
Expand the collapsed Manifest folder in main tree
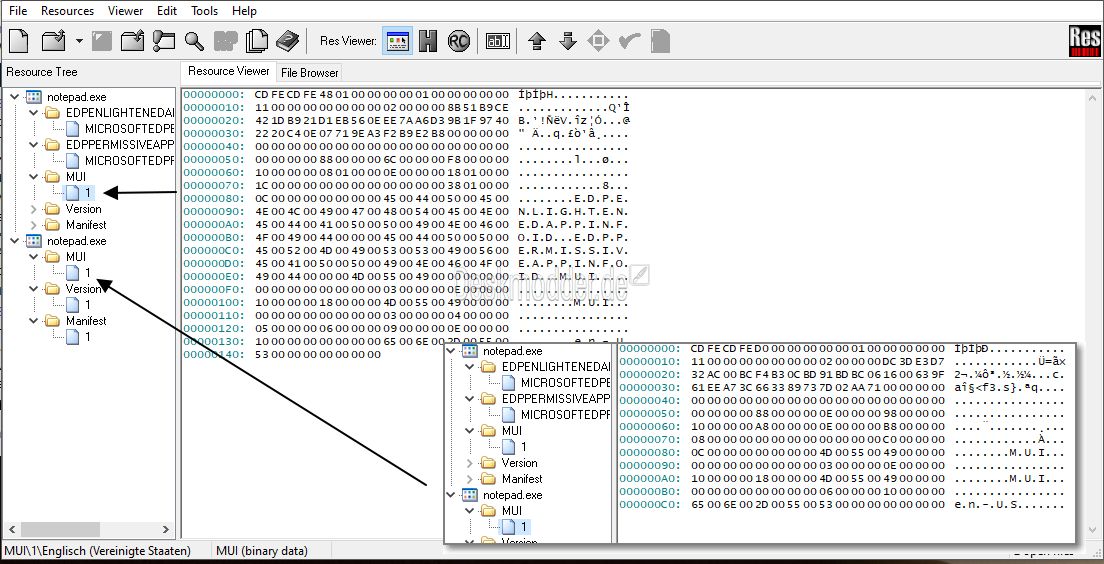[x=34, y=225]
